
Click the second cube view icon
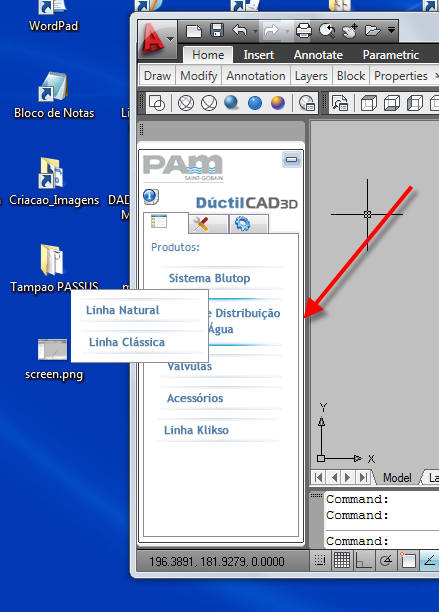[392, 103]
